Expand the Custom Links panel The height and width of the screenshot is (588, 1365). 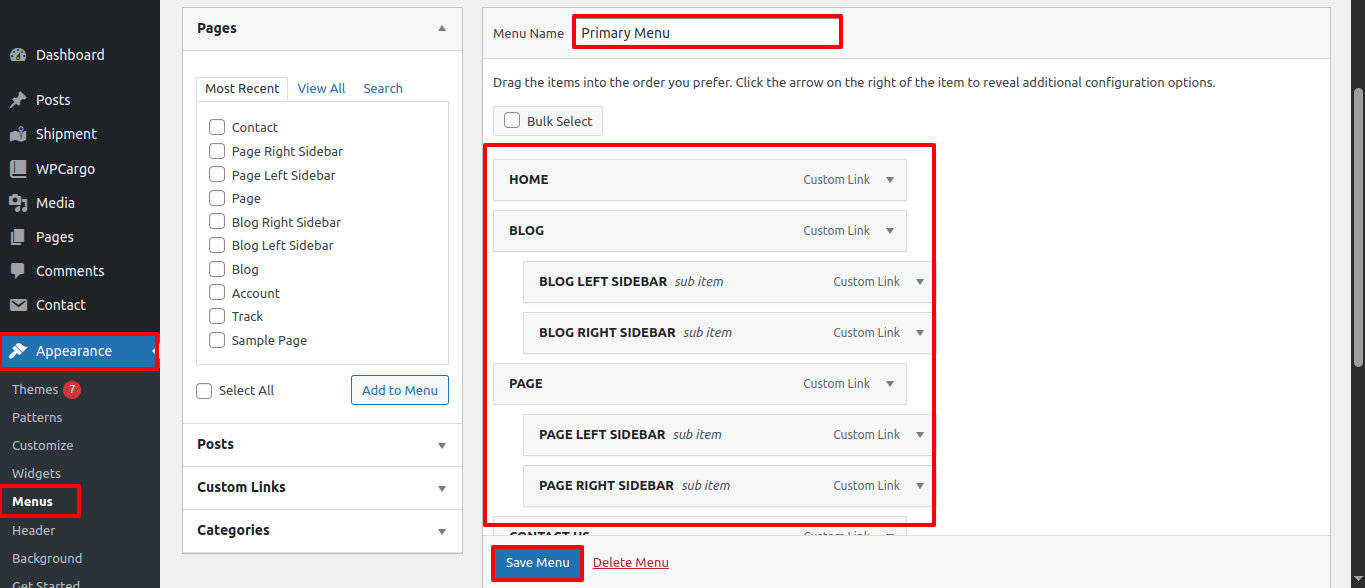442,488
